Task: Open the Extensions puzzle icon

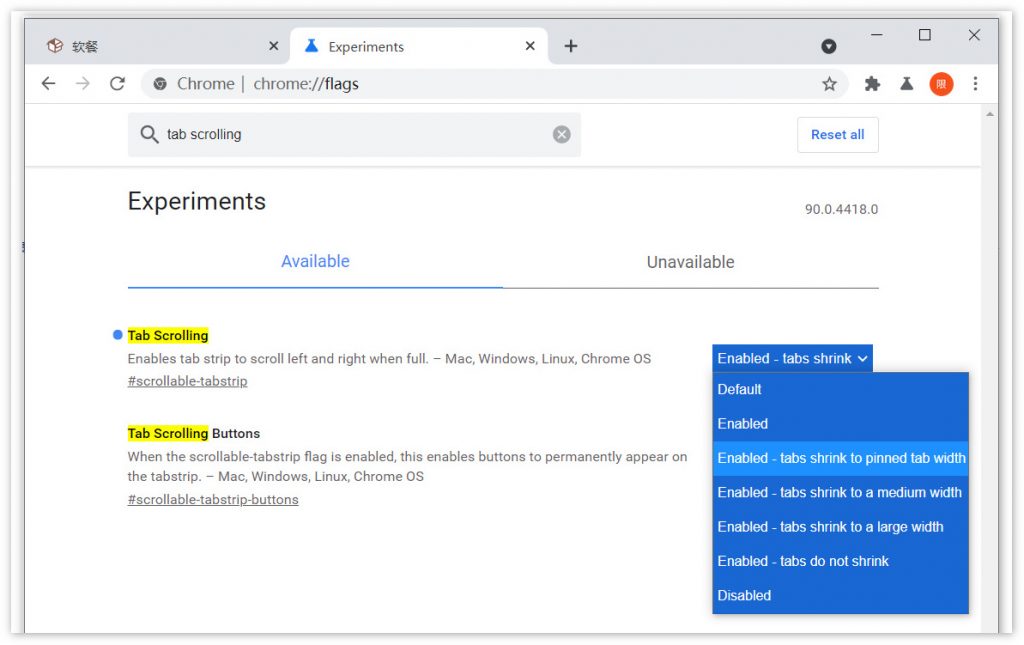Action: click(872, 84)
